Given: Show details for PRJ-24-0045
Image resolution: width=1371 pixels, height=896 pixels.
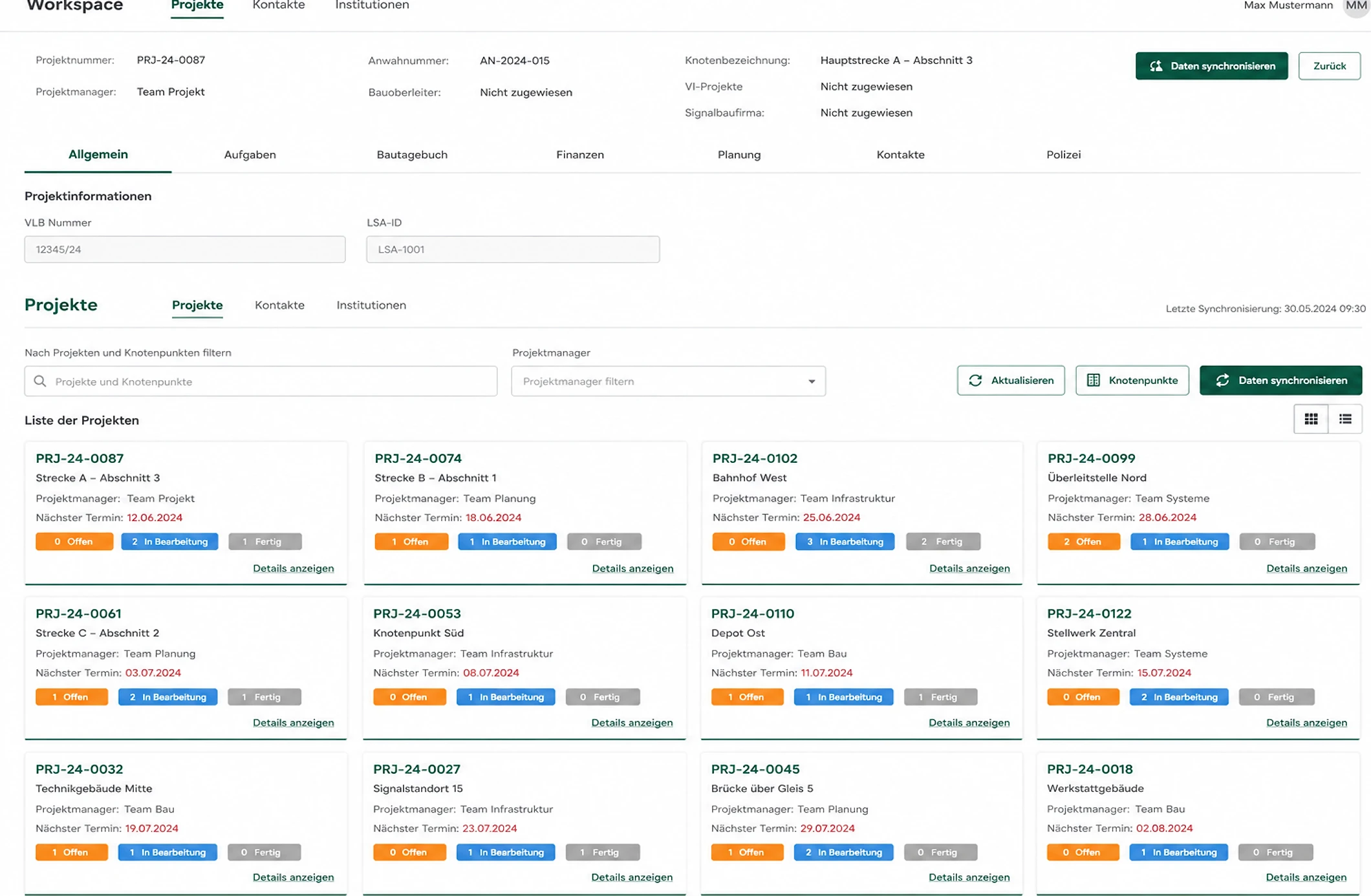Looking at the screenshot, I should pos(969,877).
